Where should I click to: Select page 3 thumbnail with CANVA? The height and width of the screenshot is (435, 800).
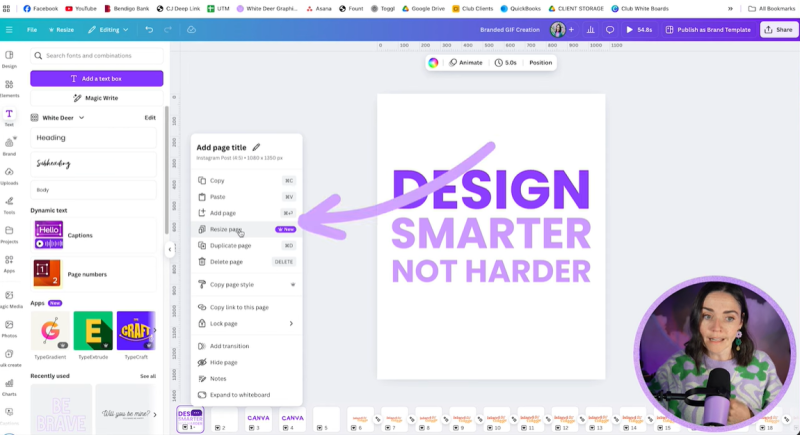tap(258, 420)
